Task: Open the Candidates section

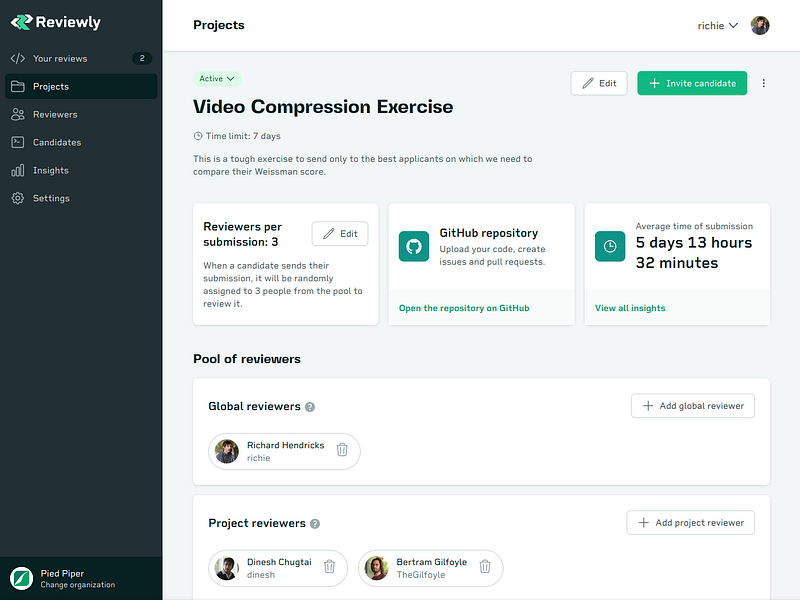Action: (81, 142)
